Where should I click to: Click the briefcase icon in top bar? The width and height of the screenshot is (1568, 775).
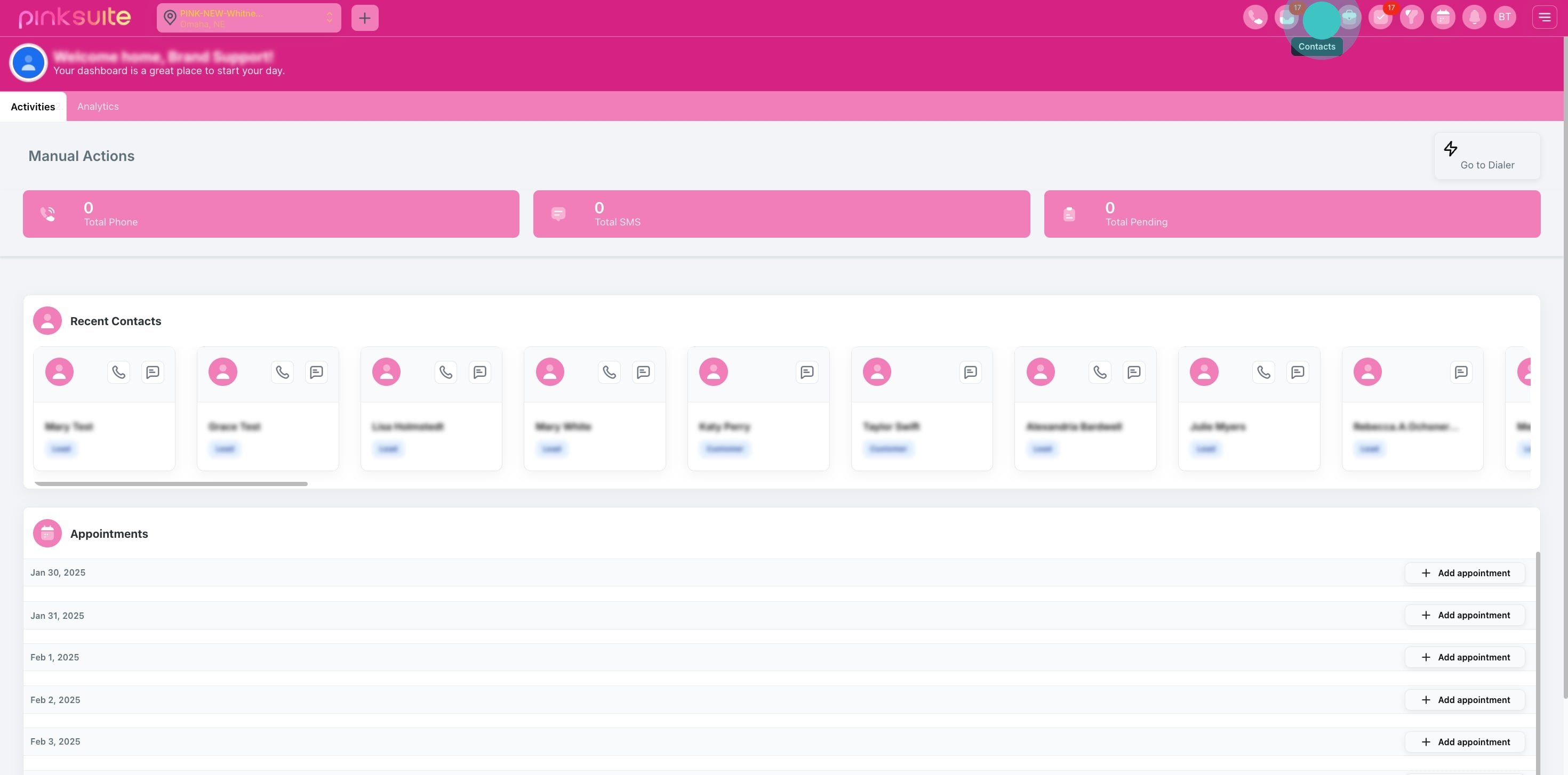(x=1349, y=17)
